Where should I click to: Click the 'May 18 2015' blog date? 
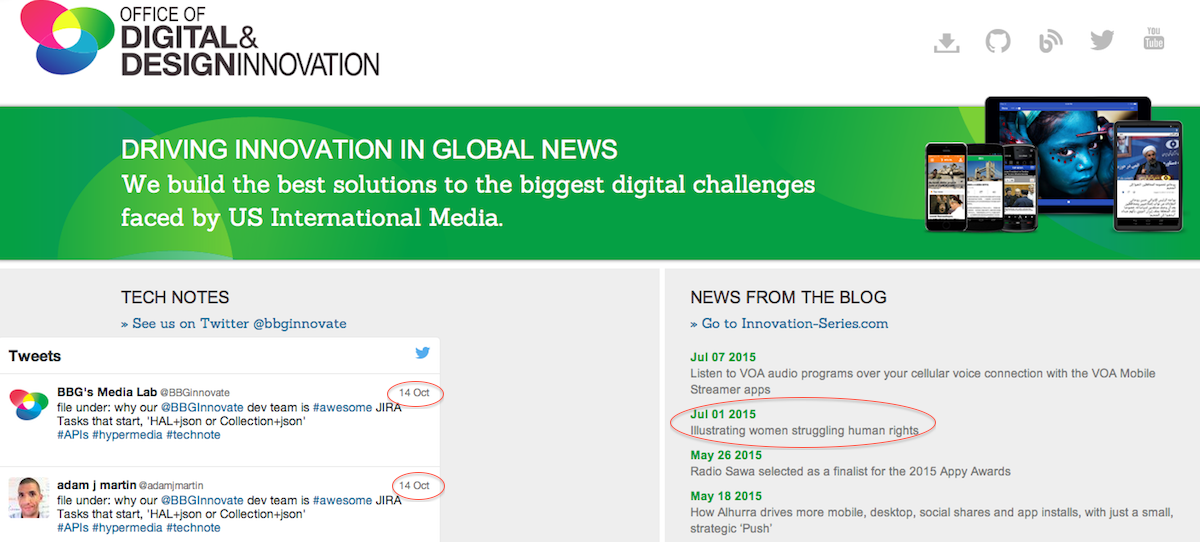[726, 496]
